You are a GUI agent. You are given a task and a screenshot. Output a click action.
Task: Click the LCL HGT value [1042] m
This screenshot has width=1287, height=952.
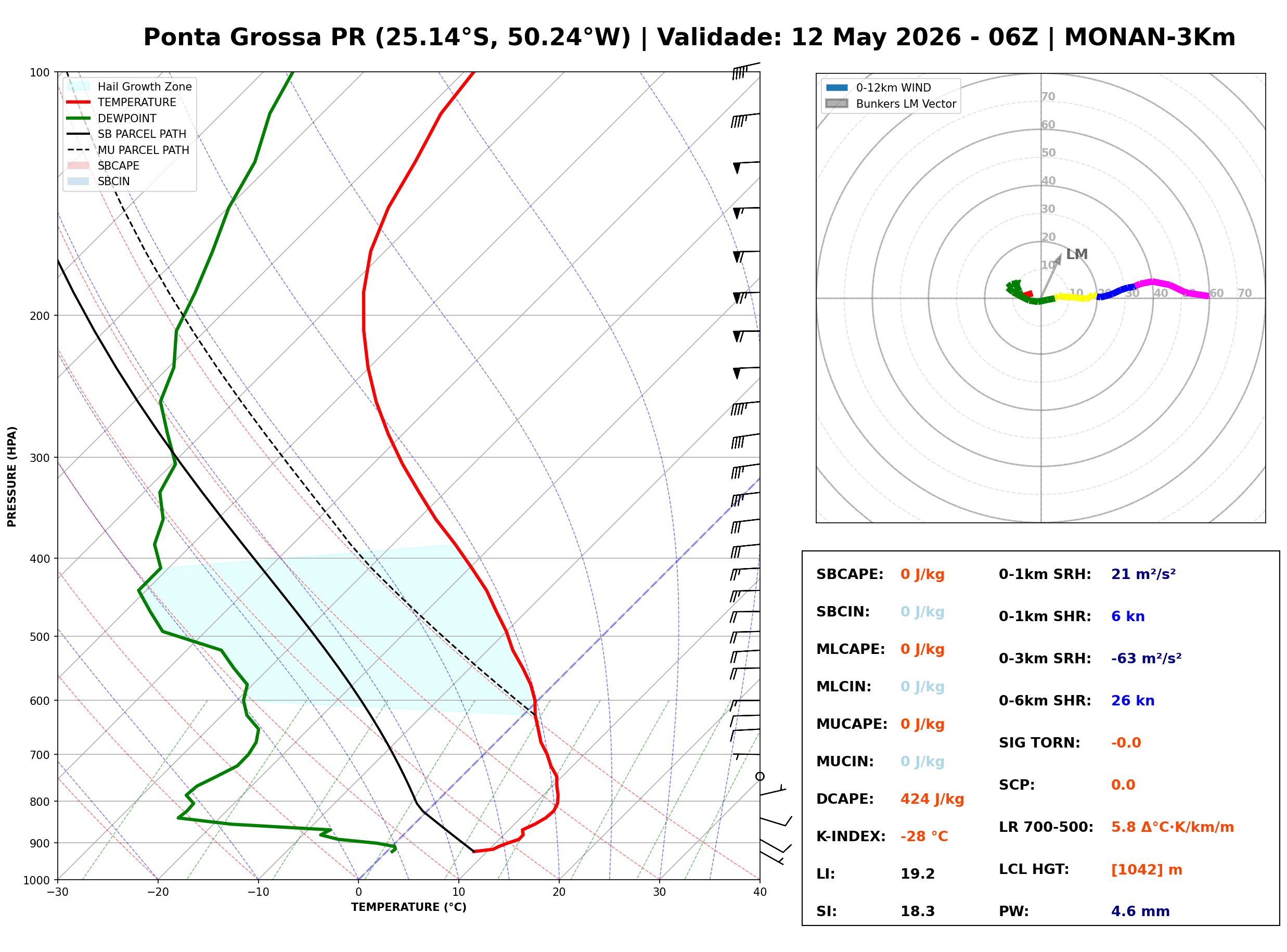1147,870
